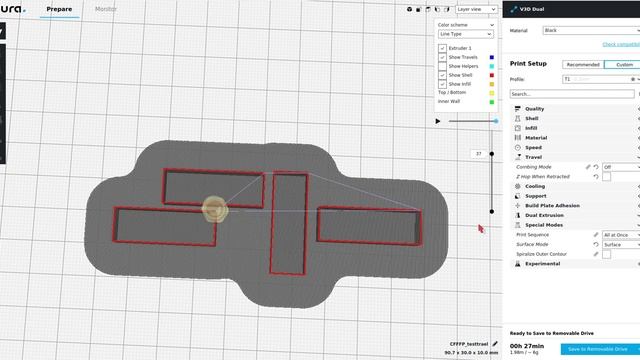Expand the Infill settings category
The width and height of the screenshot is (640, 360).
click(576, 128)
